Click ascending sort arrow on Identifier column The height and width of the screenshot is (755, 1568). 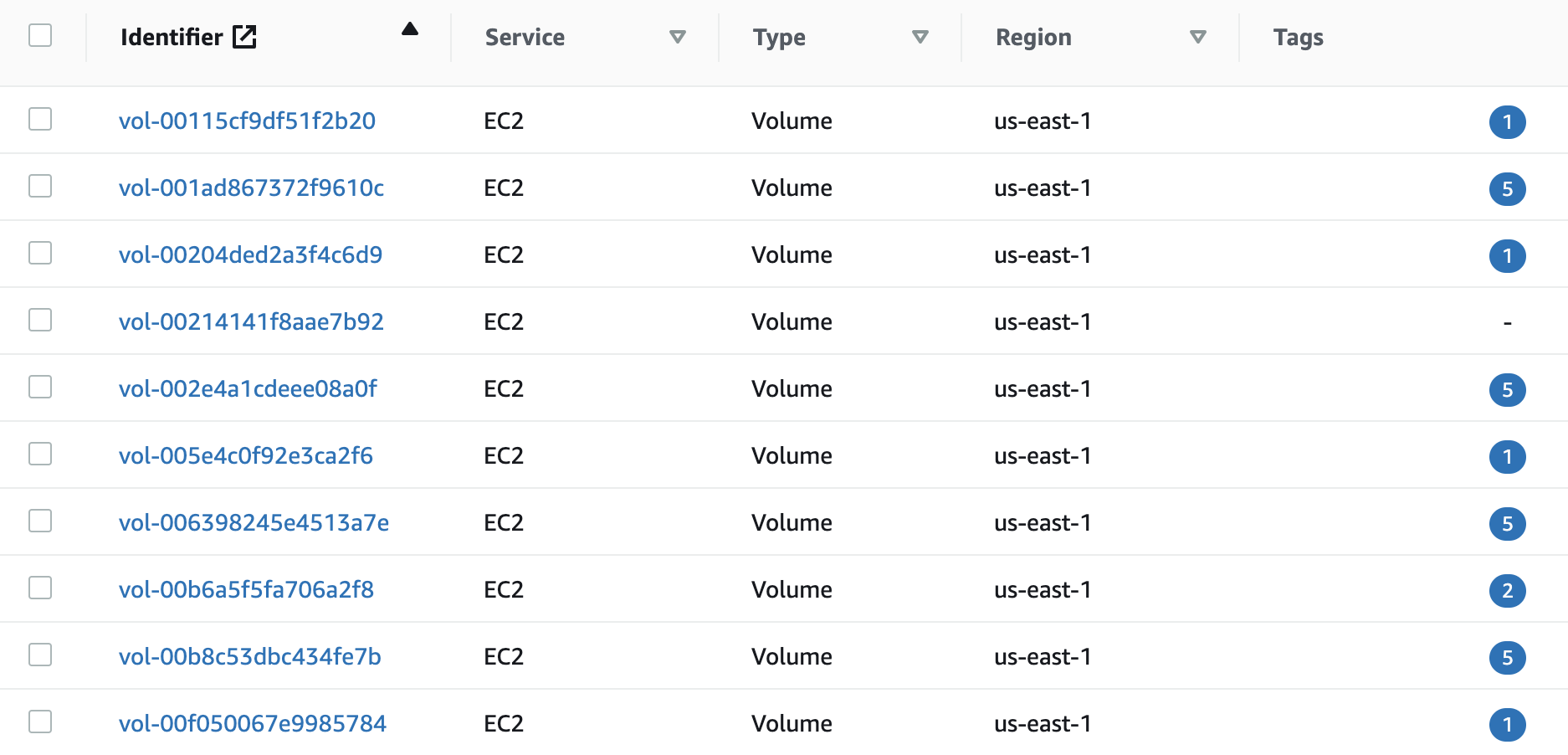(409, 29)
